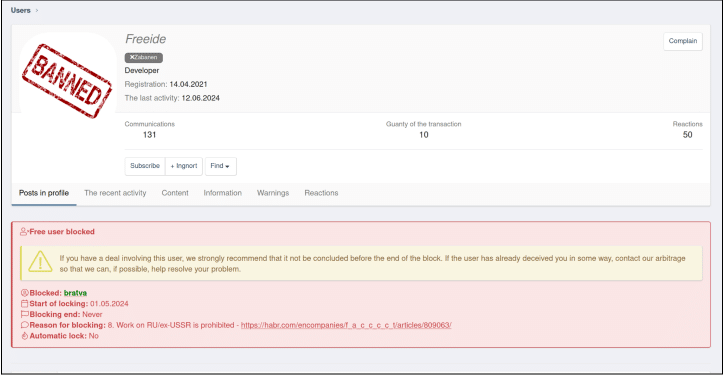Open the Content tab
724x377 pixels.
point(175,193)
